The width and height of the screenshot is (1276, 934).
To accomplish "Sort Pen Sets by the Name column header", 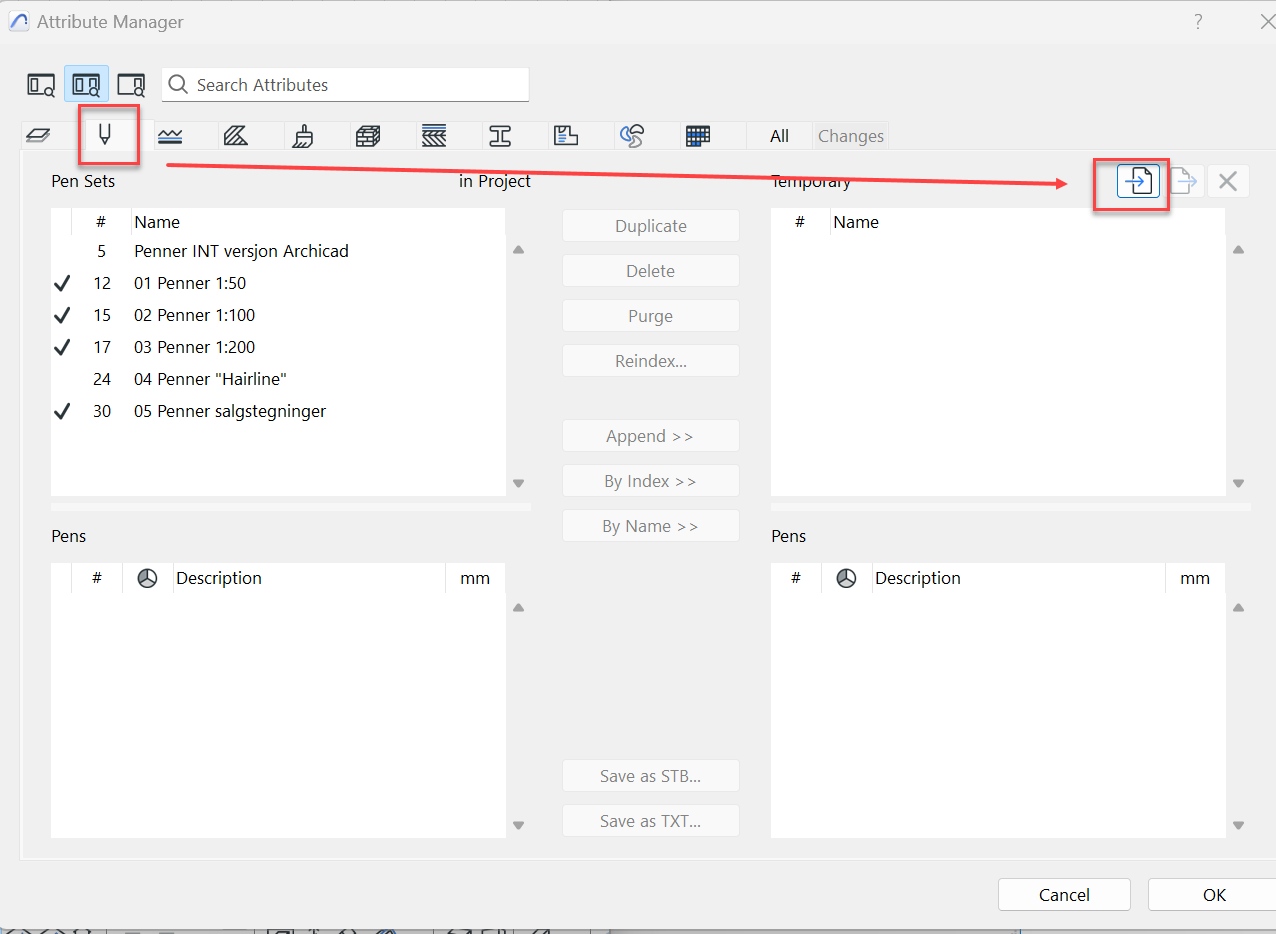I will pyautogui.click(x=157, y=222).
